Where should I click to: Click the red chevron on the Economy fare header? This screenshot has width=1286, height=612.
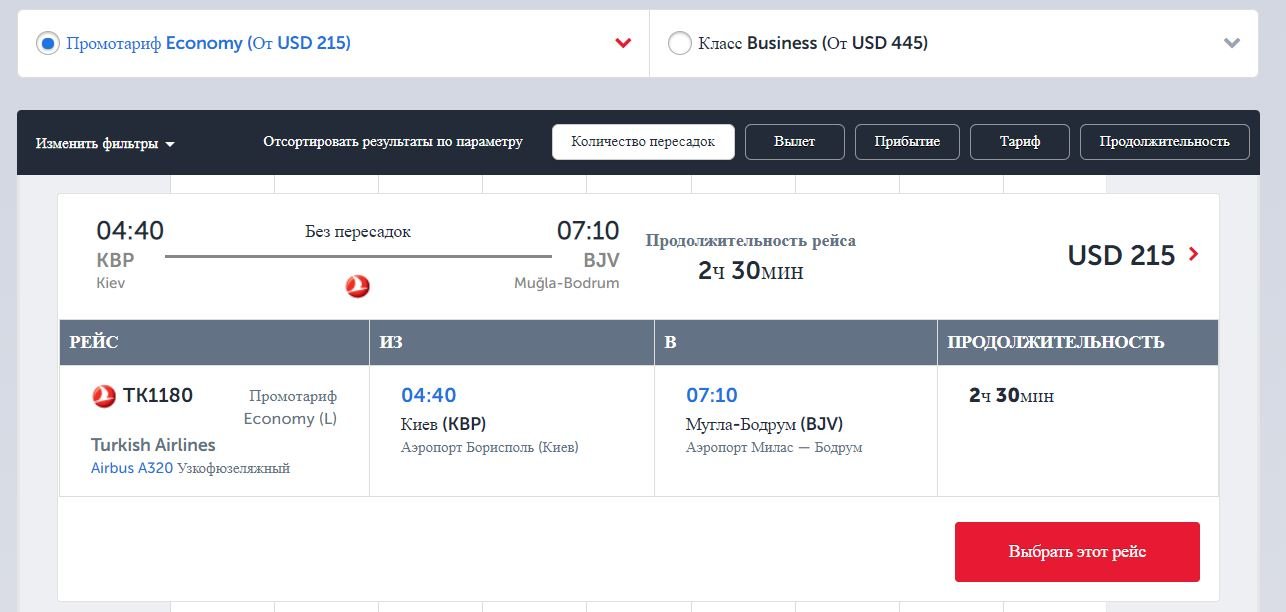tap(623, 43)
